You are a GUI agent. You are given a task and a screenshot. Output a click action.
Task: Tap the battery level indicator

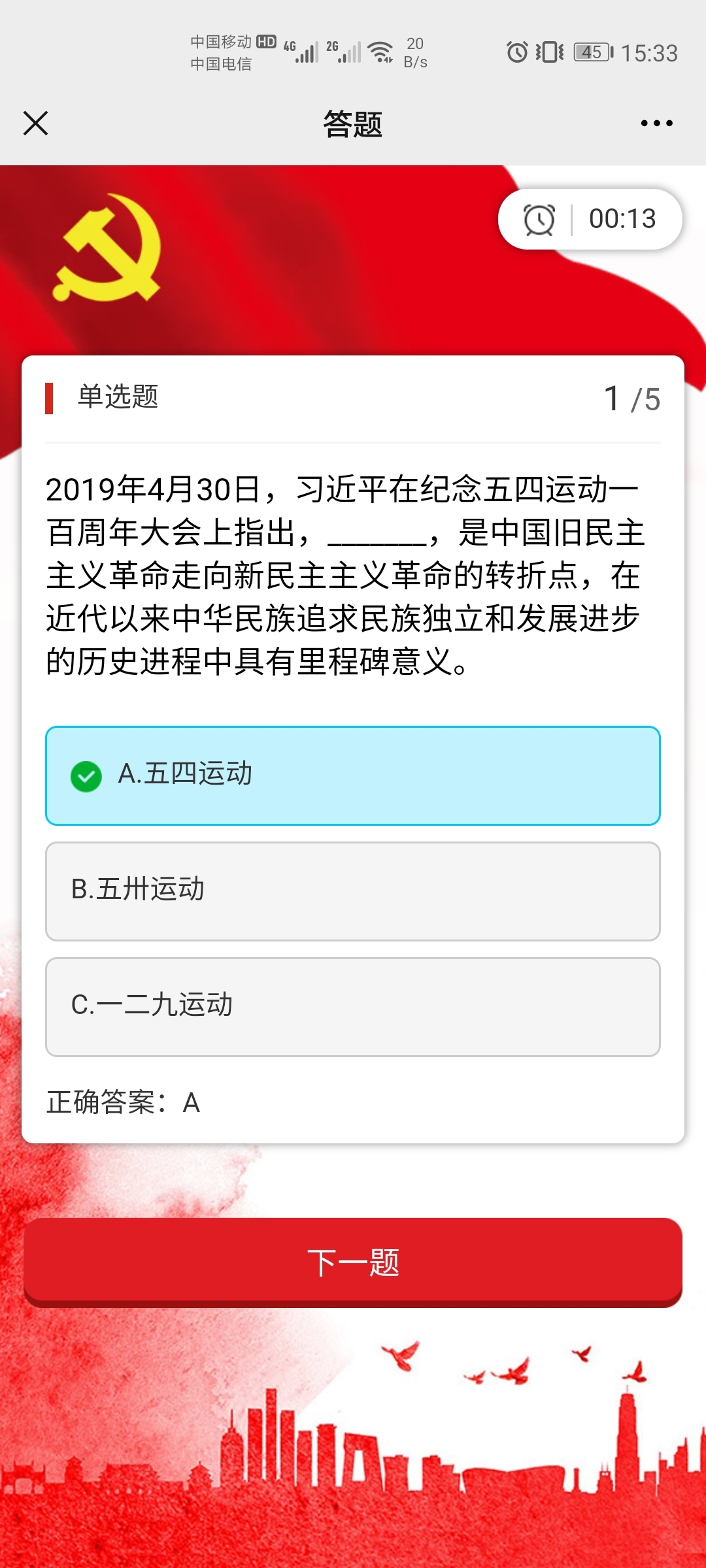pyautogui.click(x=593, y=52)
